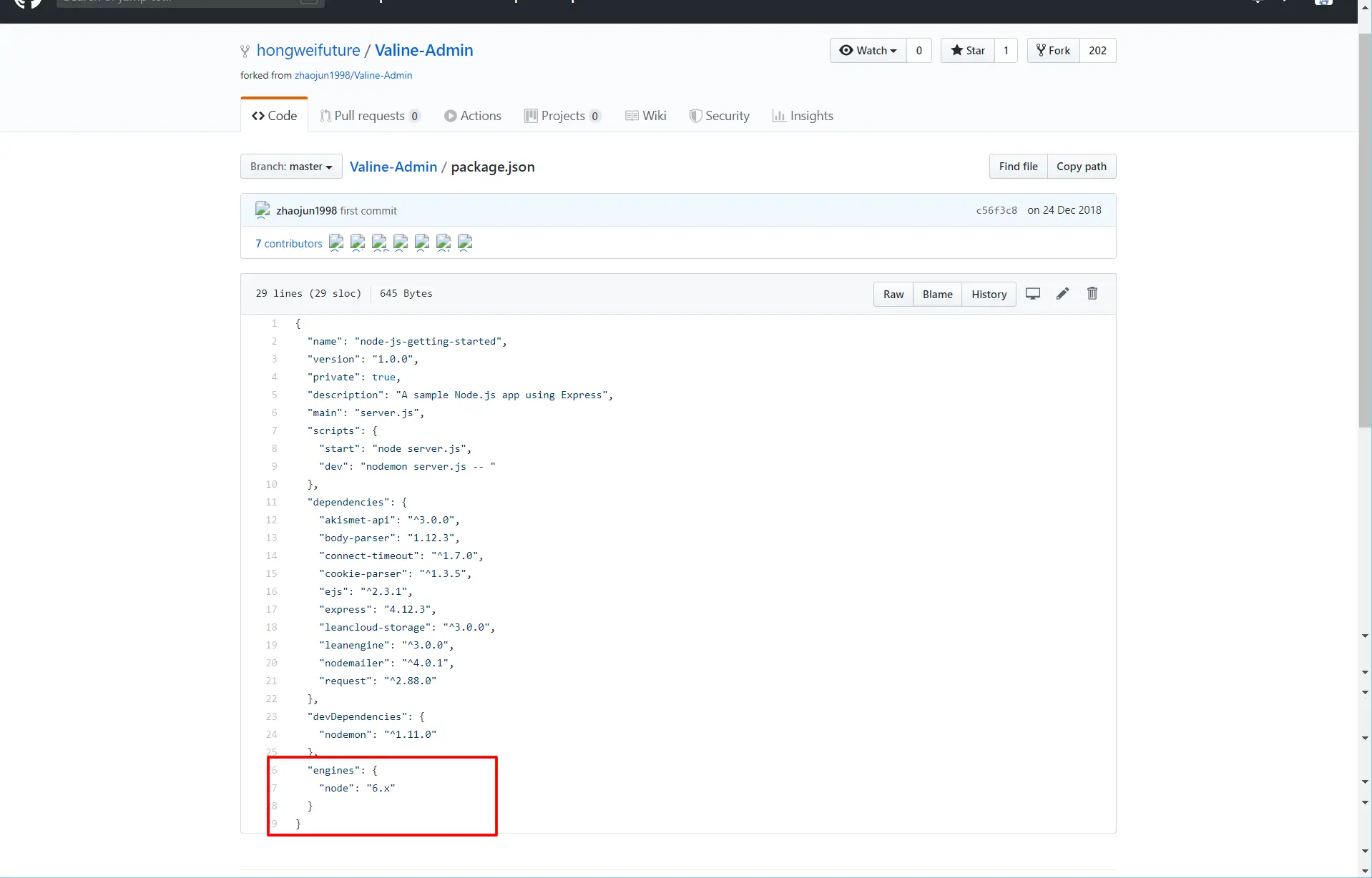Select line number 1 in file
1372x878 pixels.
tap(274, 324)
